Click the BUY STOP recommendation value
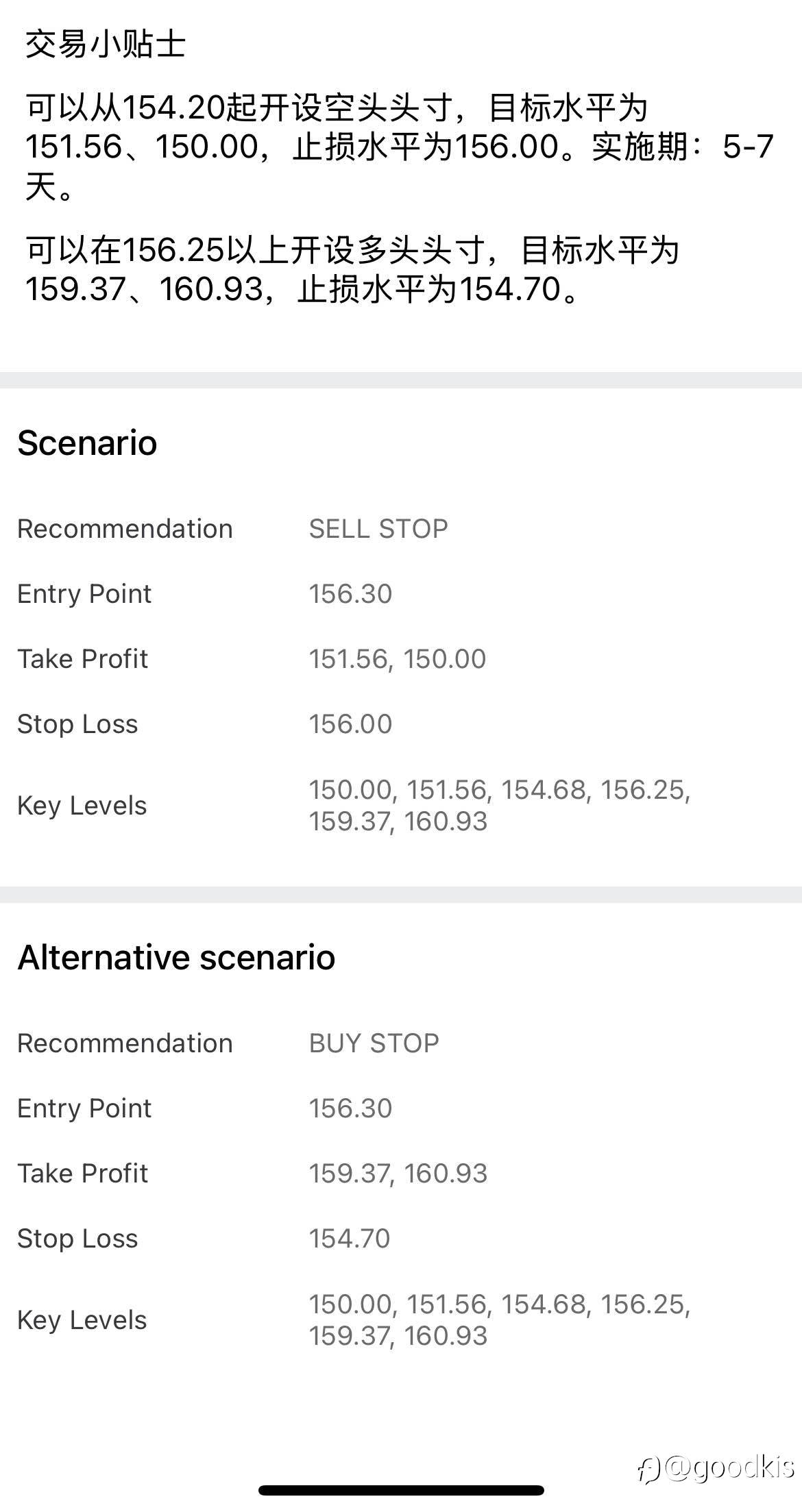 pyautogui.click(x=374, y=1043)
